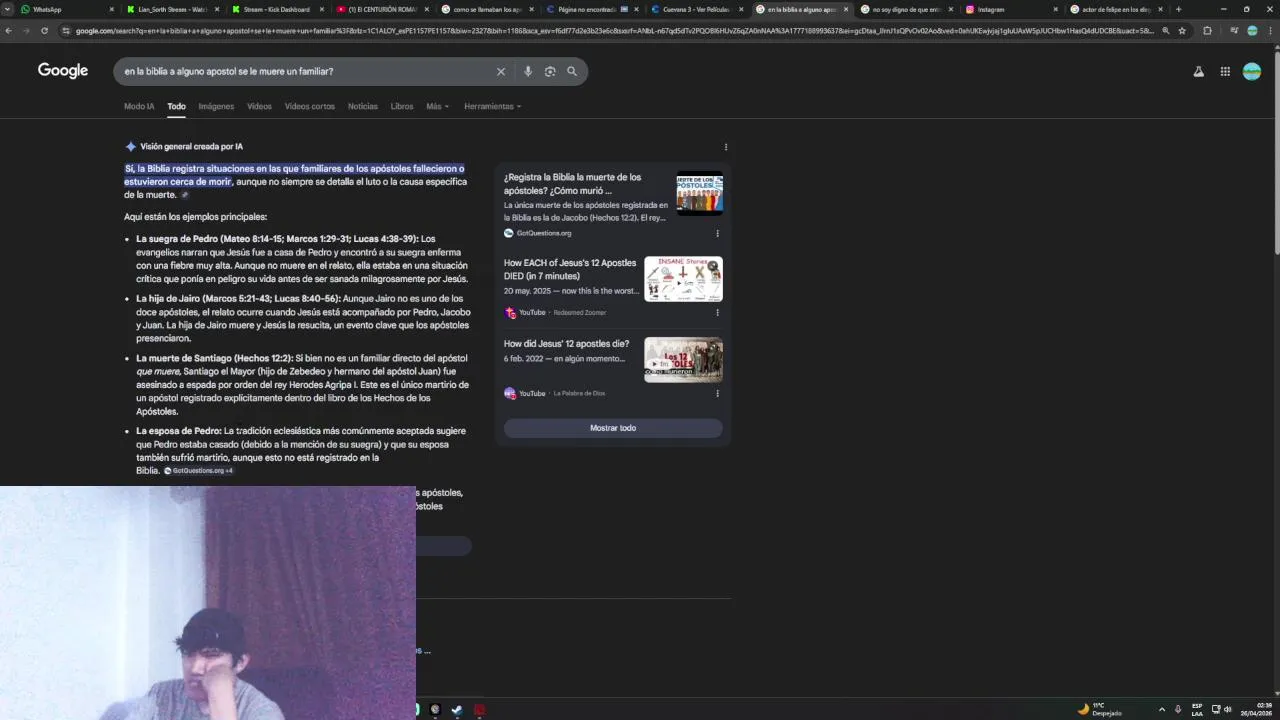Viewport: 1280px width, 720px height.
Task: Close the Instagram browser tab
Action: pyautogui.click(x=1055, y=9)
